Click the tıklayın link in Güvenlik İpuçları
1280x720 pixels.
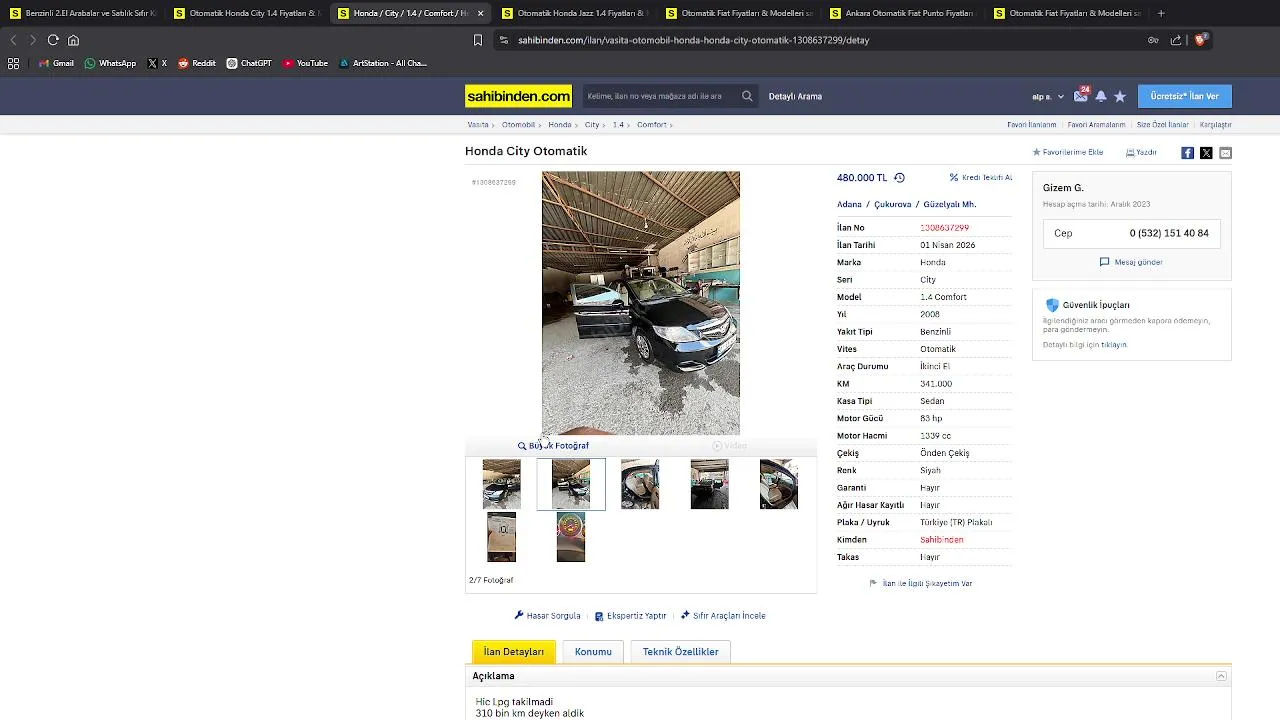click(1113, 345)
